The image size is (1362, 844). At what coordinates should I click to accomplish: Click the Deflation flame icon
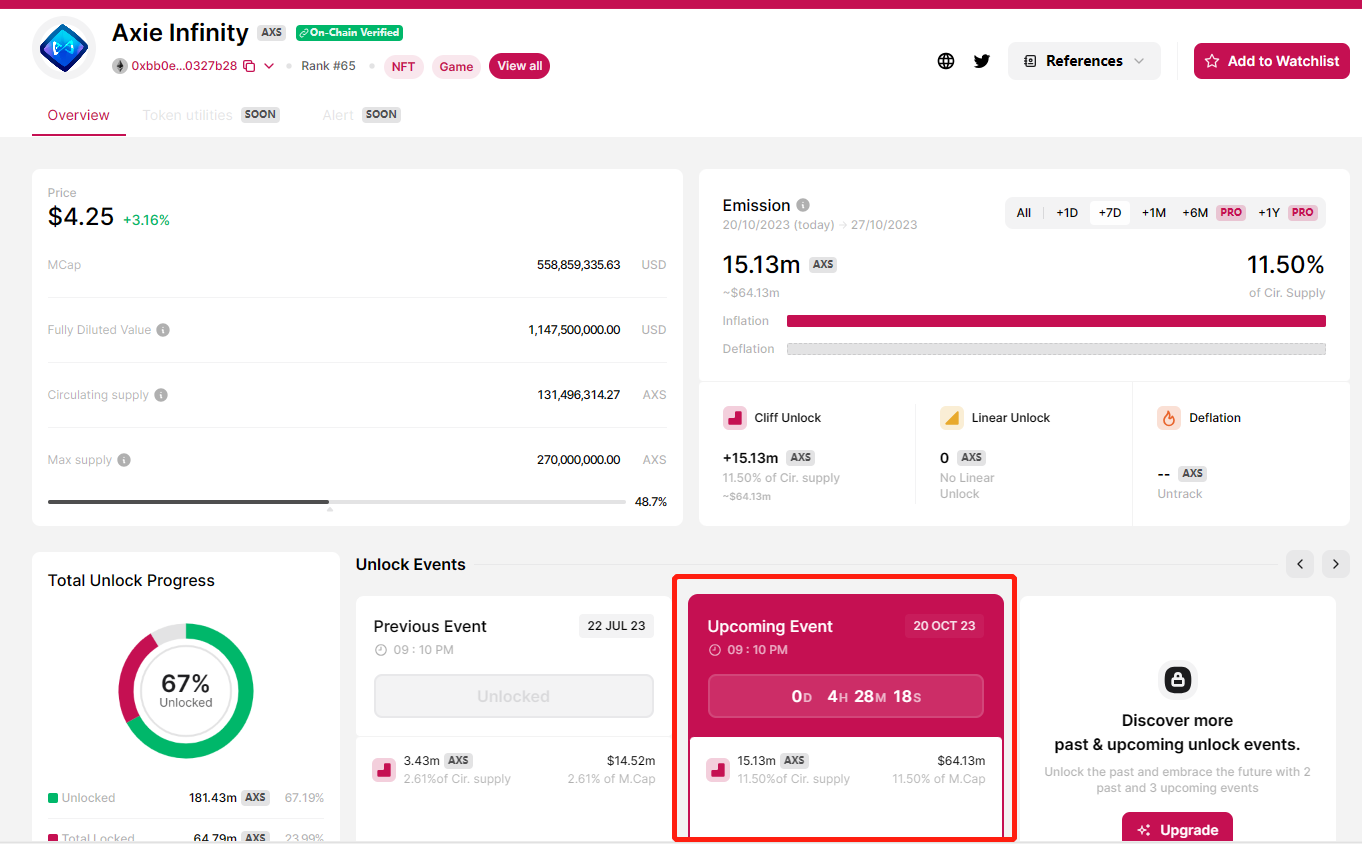[1169, 417]
